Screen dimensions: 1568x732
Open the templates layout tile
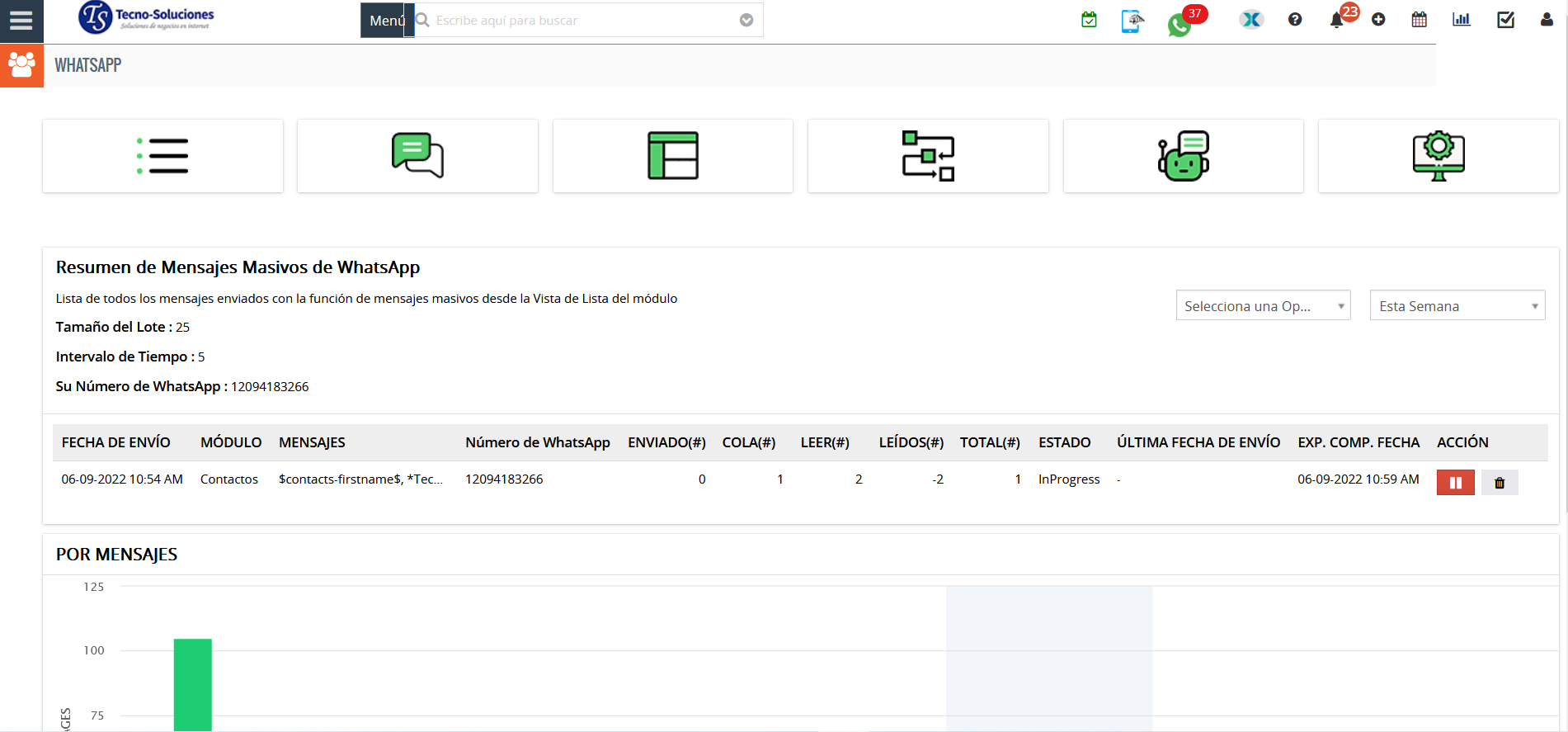[x=672, y=156]
